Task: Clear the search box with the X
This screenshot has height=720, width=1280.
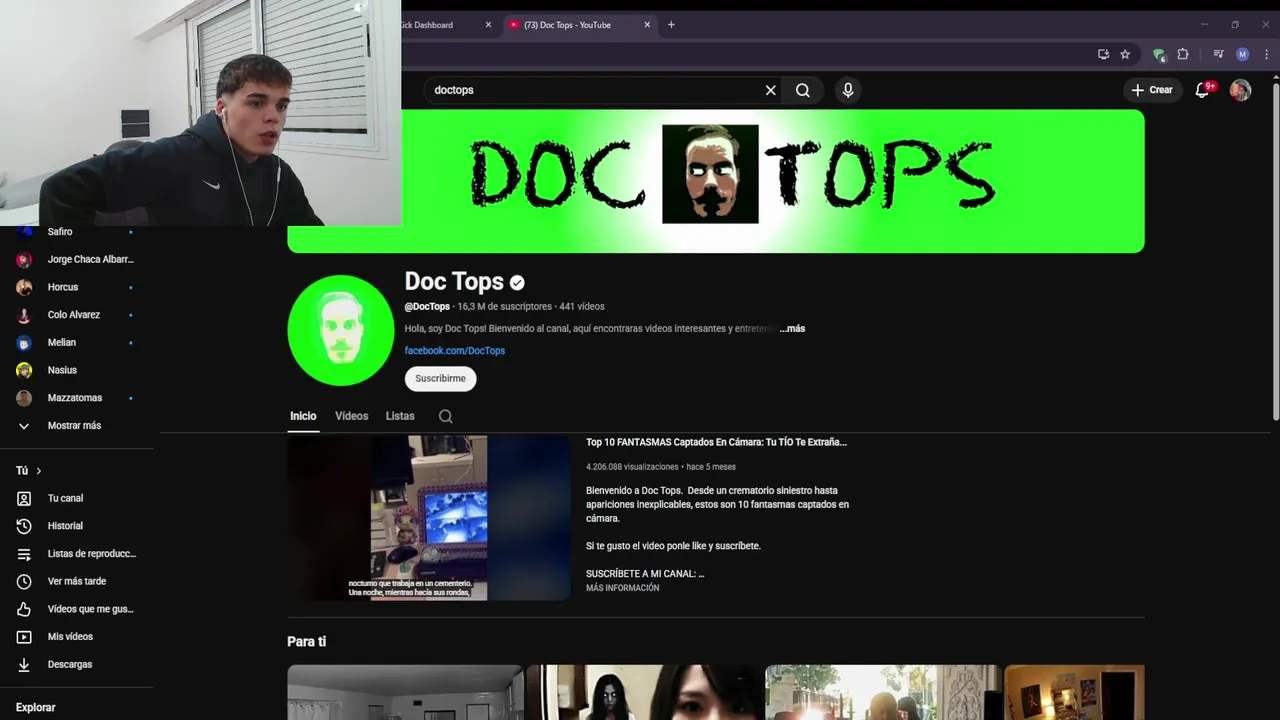Action: click(x=770, y=90)
